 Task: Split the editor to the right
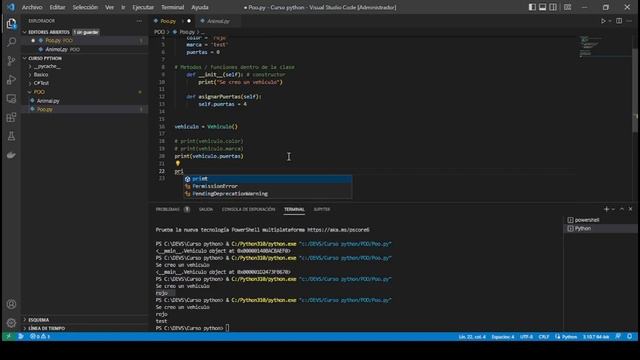pos(619,21)
